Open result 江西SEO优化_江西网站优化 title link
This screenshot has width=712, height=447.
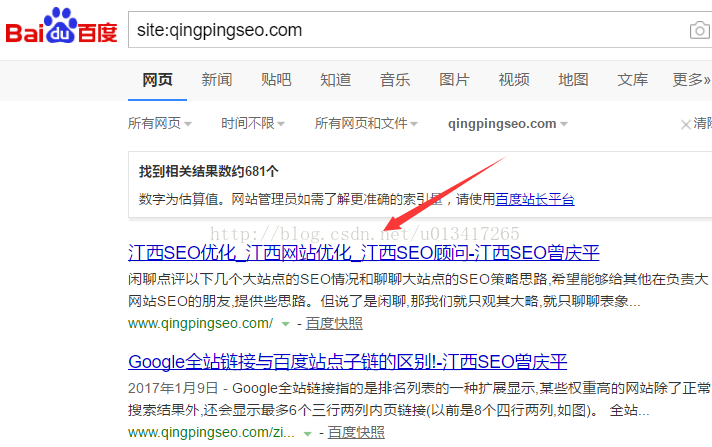[364, 253]
